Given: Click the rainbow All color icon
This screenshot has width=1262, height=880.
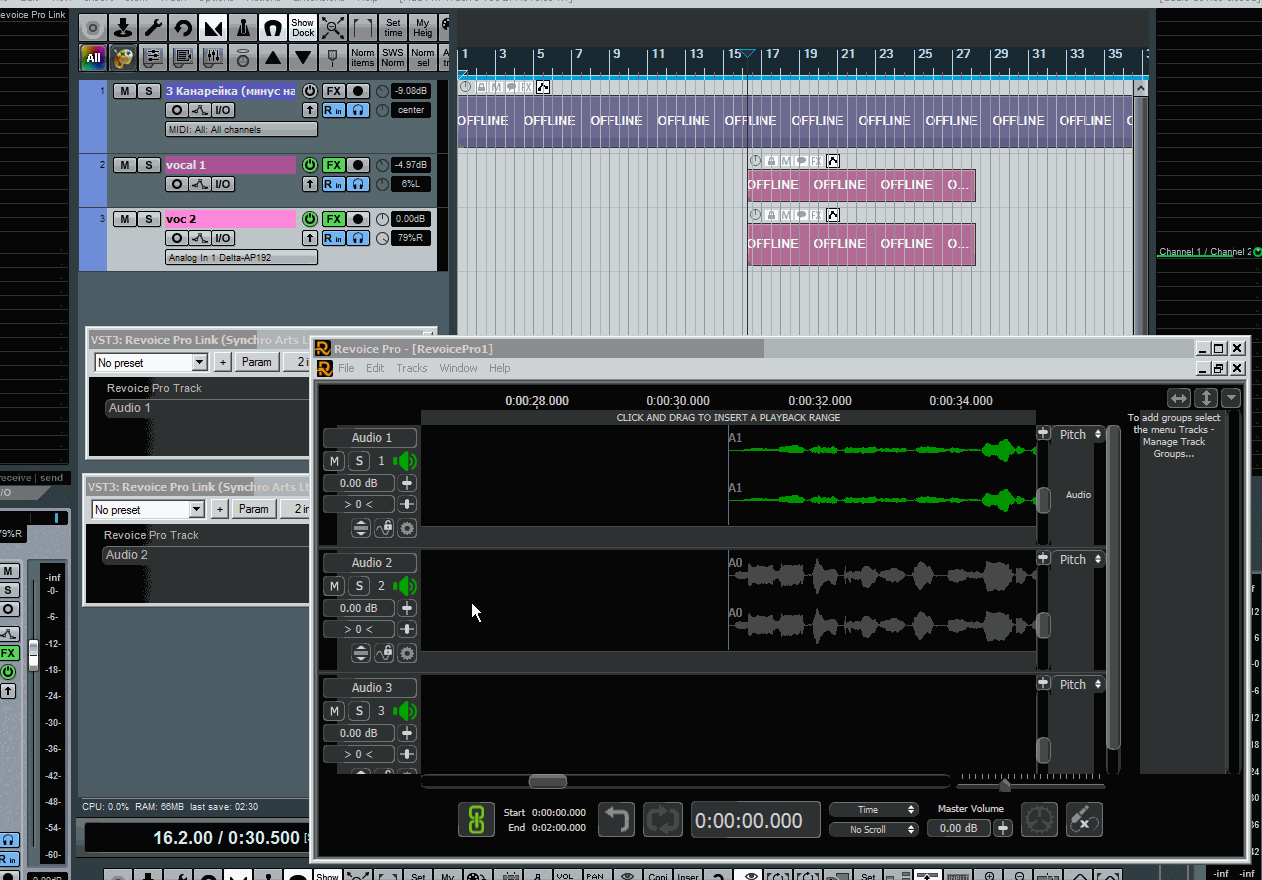Looking at the screenshot, I should (93, 57).
